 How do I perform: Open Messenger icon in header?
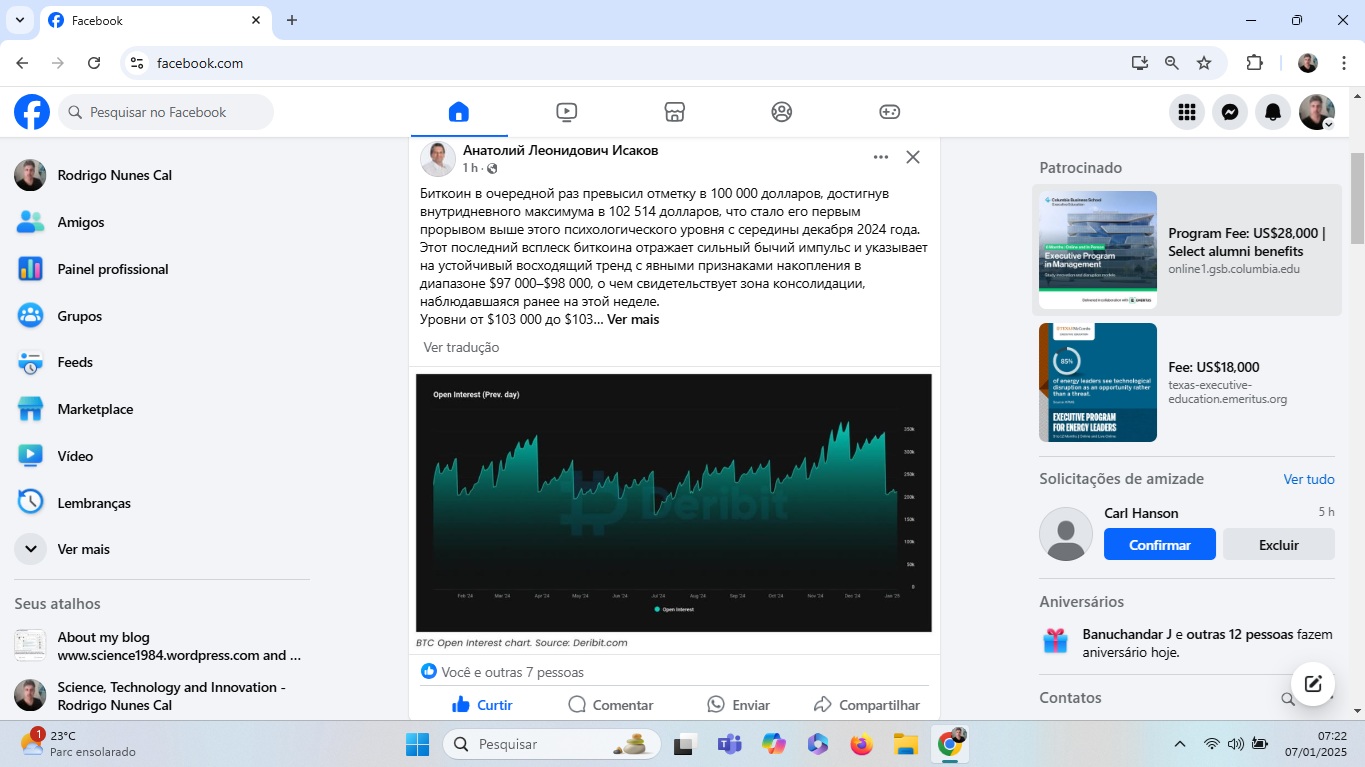[1231, 112]
